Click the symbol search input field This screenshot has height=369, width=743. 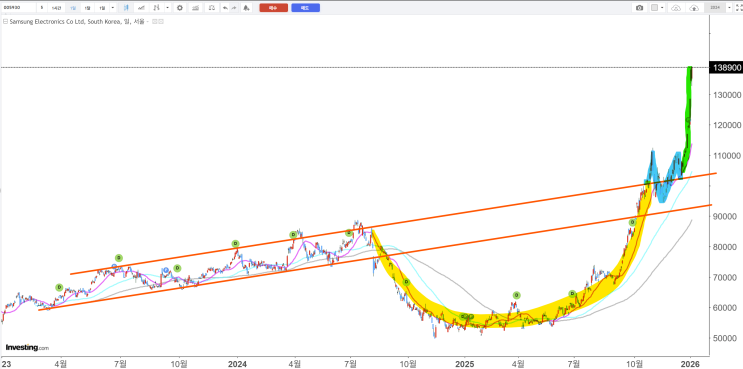(x=18, y=8)
